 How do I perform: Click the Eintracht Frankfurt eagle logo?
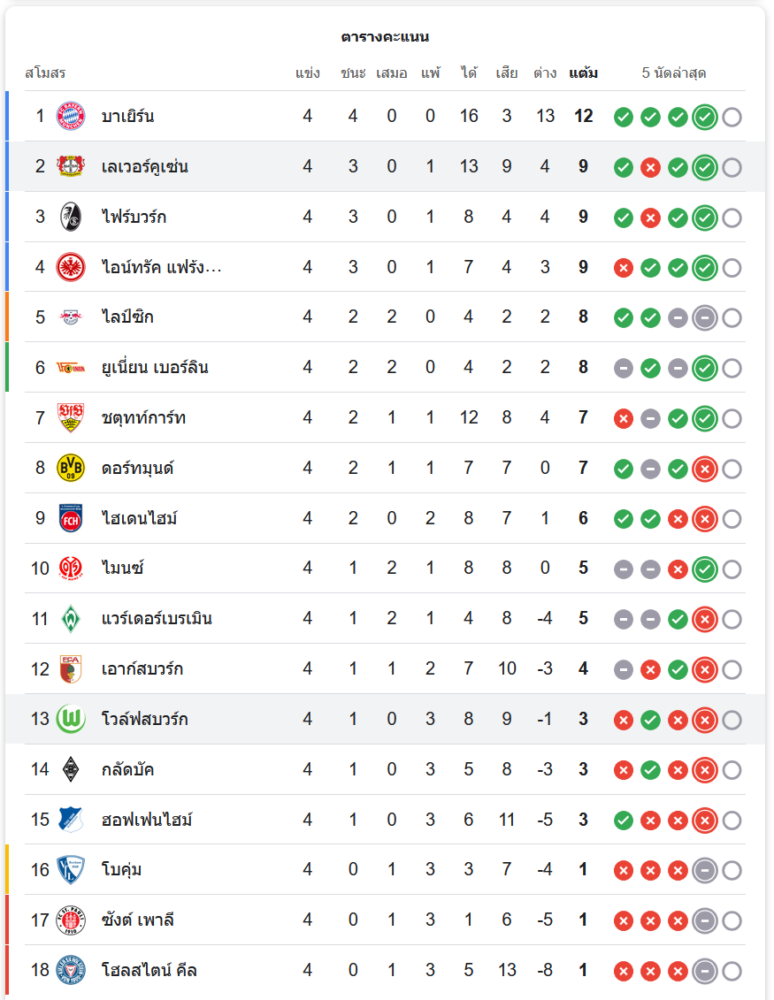[71, 267]
